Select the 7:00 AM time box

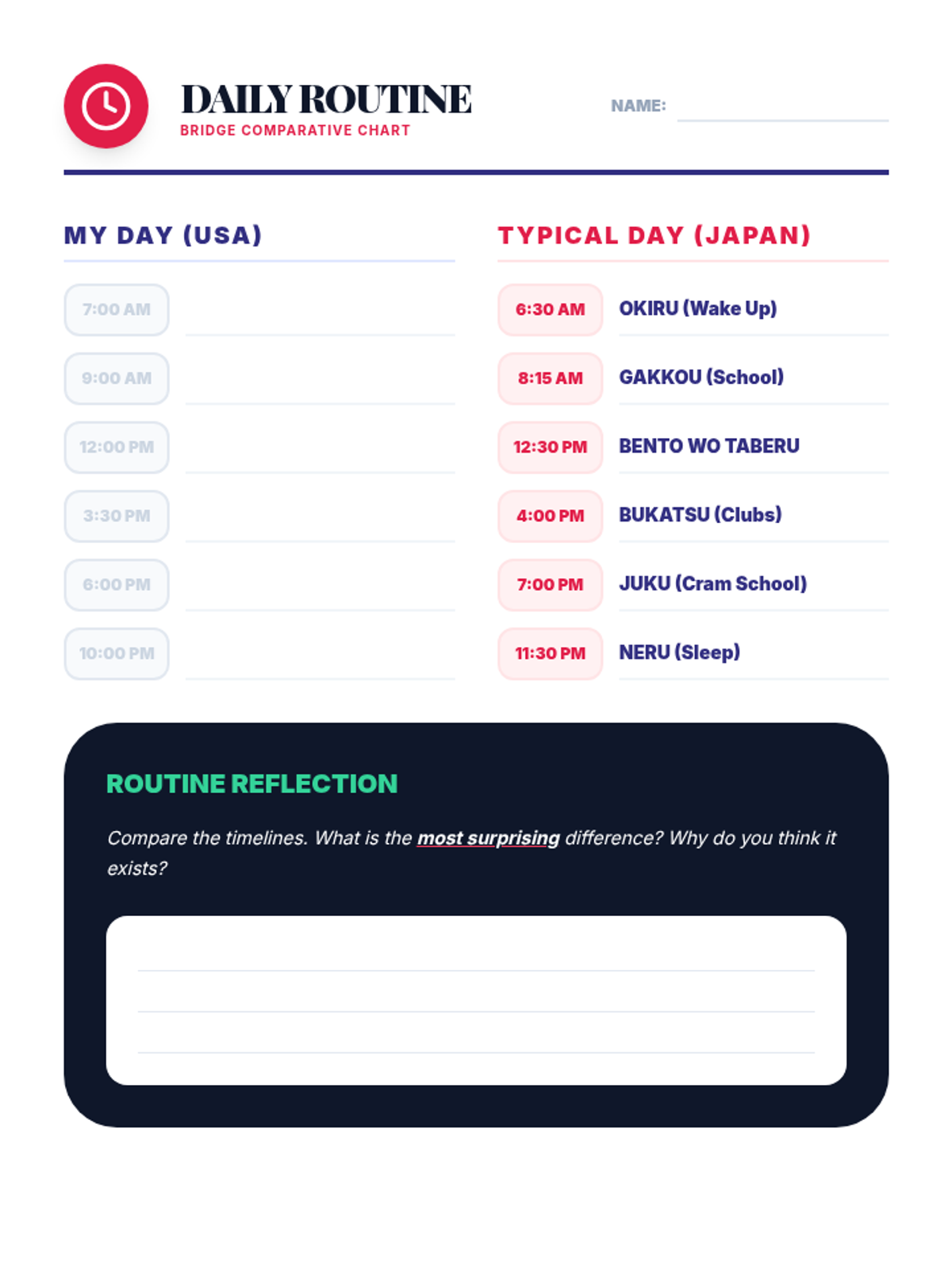[x=117, y=310]
